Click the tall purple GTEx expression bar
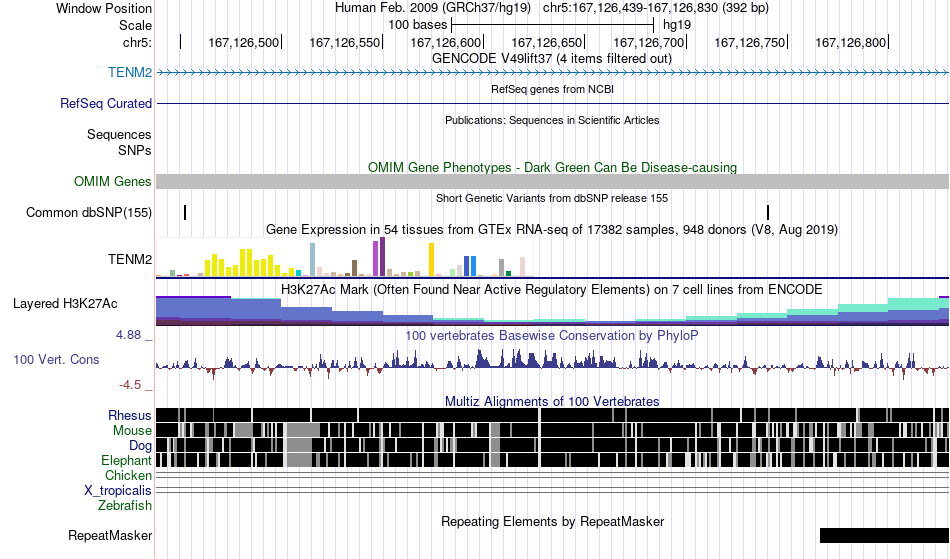 click(382, 257)
